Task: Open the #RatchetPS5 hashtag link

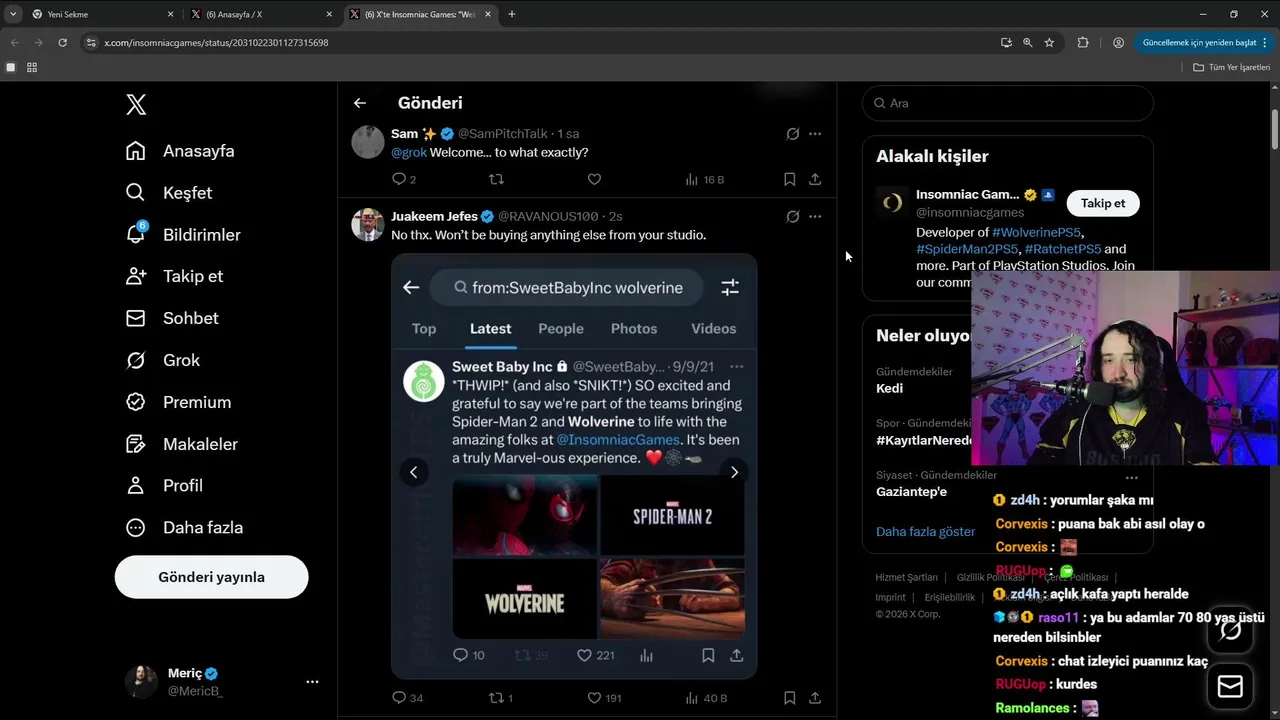Action: [x=1063, y=249]
